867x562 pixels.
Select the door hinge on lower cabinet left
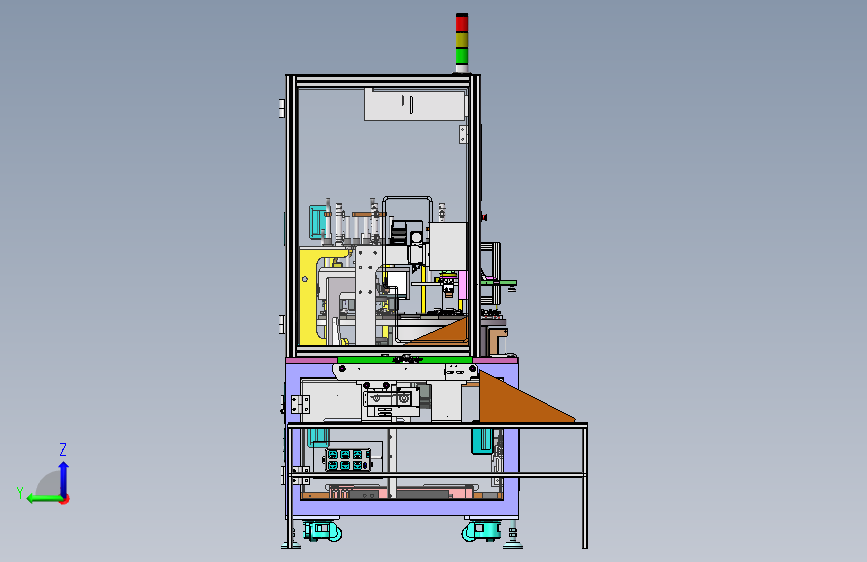(x=300, y=404)
